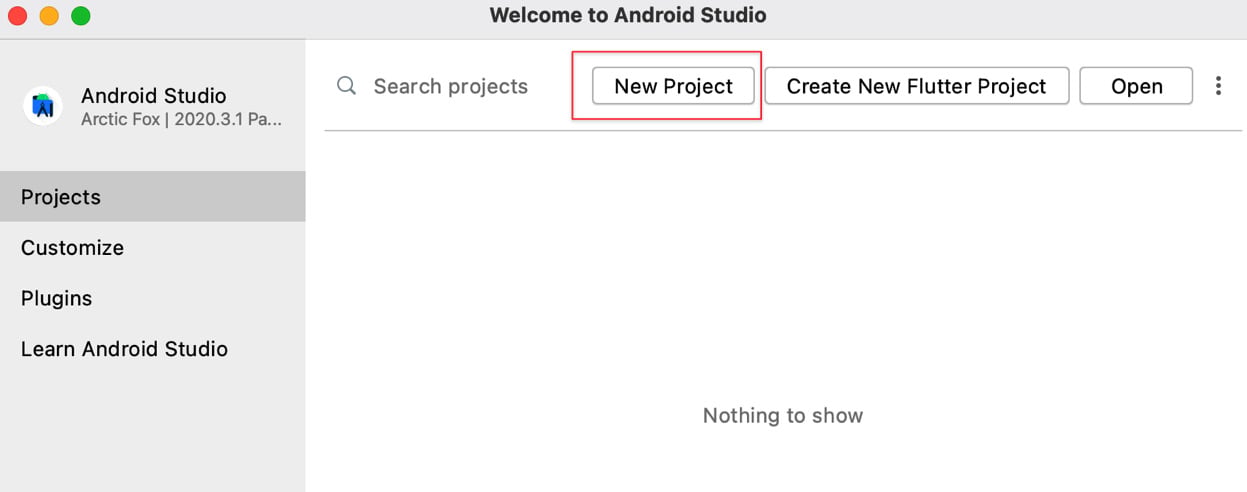Click the magnifier search icon
Image resolution: width=1247 pixels, height=492 pixels.
(347, 86)
